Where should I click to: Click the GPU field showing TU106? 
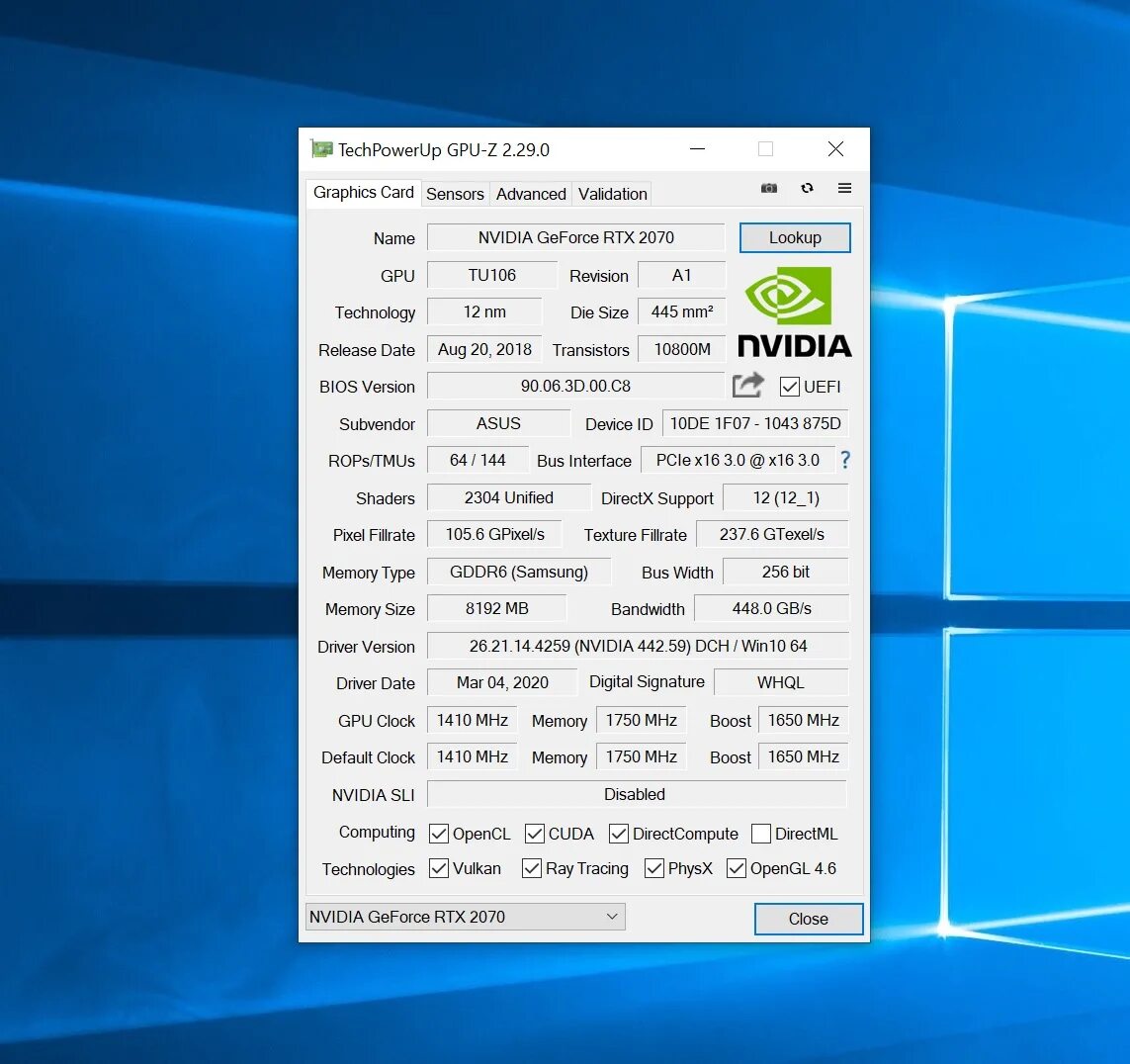coord(492,275)
